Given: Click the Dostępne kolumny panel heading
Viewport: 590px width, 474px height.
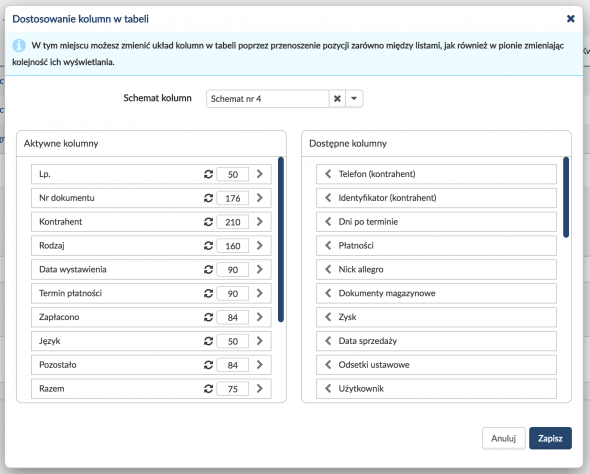Looking at the screenshot, I should pos(348,143).
